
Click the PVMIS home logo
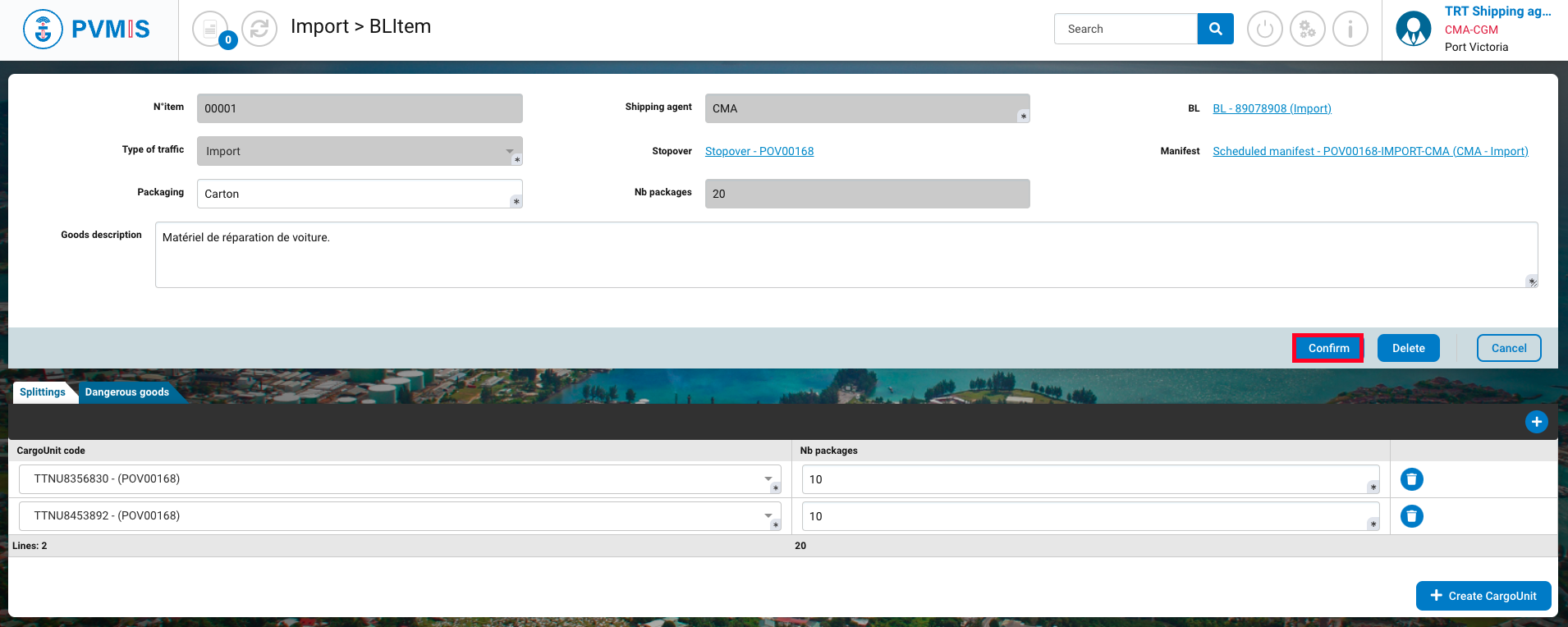[87, 30]
